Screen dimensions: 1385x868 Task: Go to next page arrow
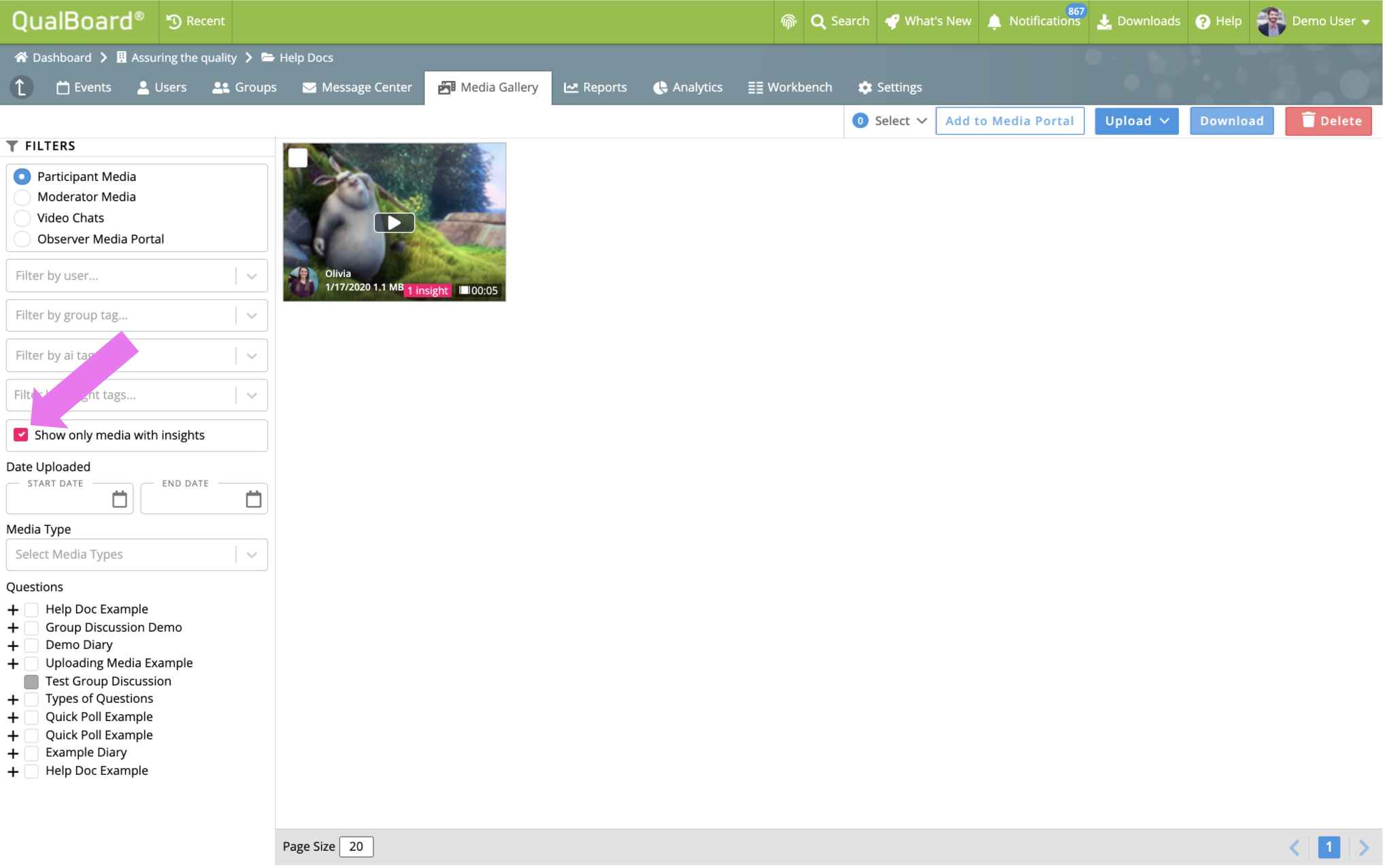[1363, 847]
